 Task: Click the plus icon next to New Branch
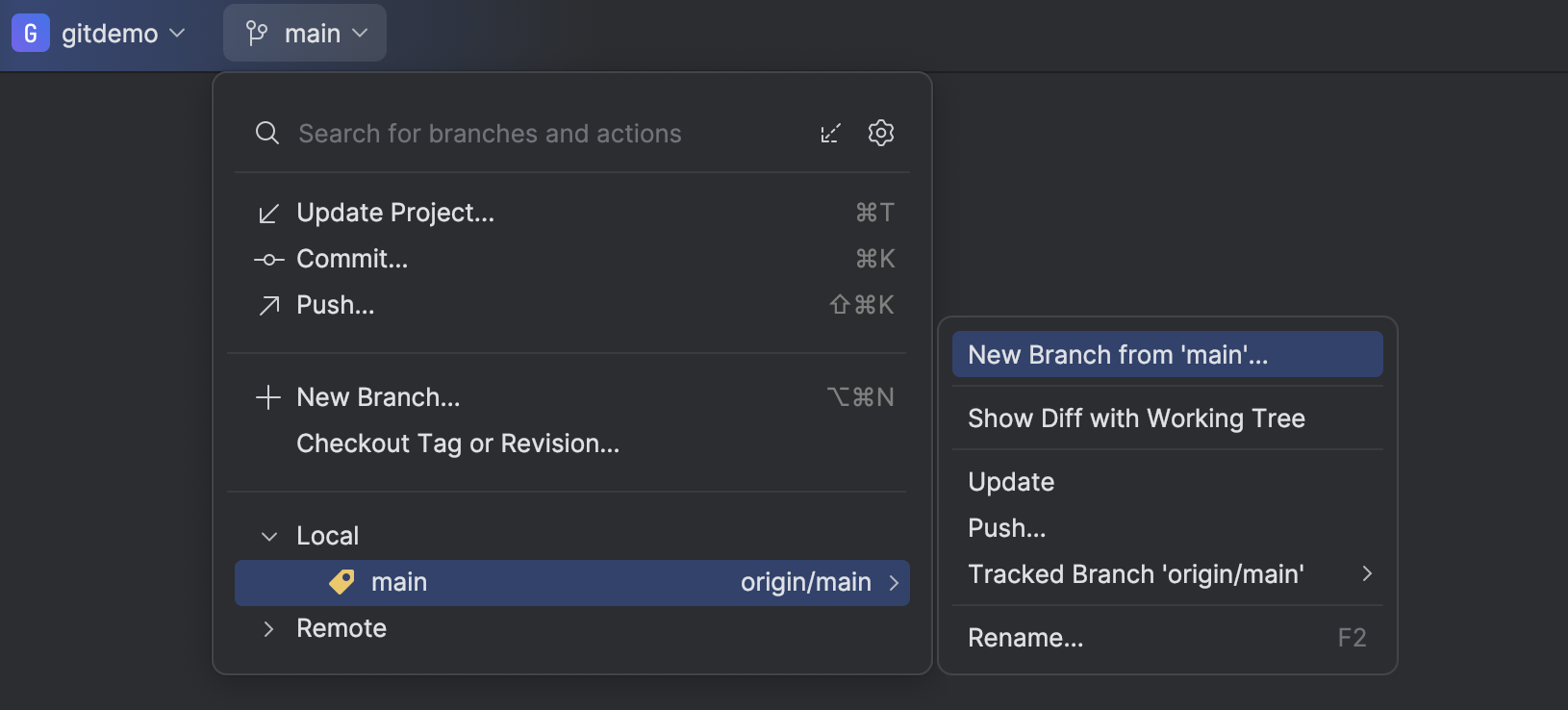(x=267, y=397)
